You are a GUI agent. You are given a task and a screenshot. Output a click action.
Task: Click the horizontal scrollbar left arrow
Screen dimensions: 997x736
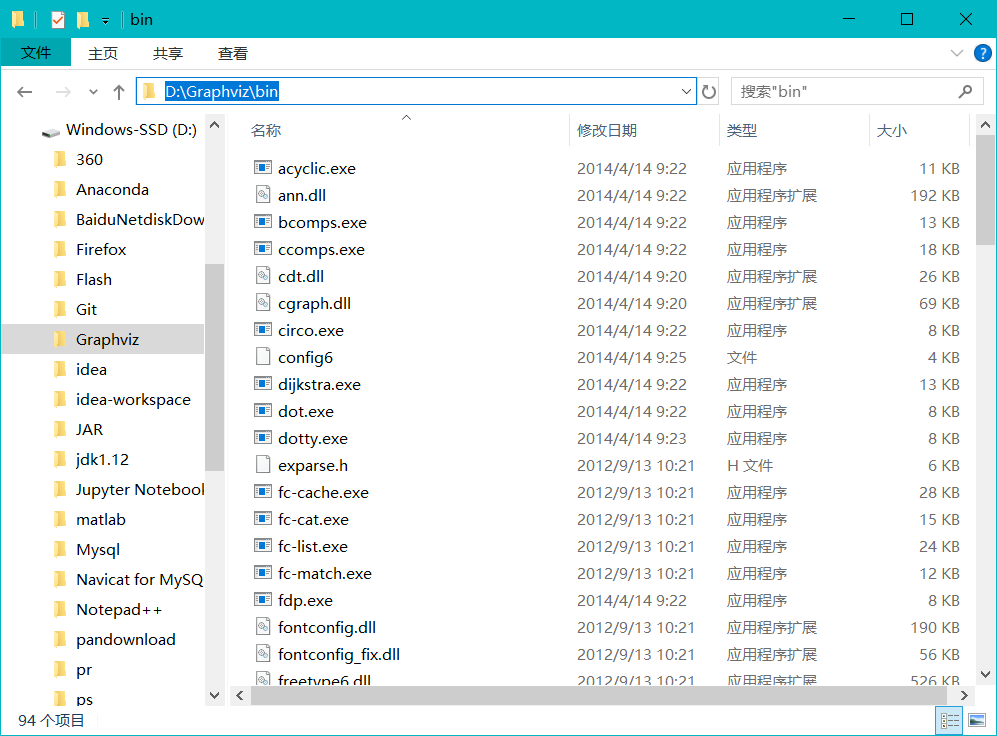[240, 695]
